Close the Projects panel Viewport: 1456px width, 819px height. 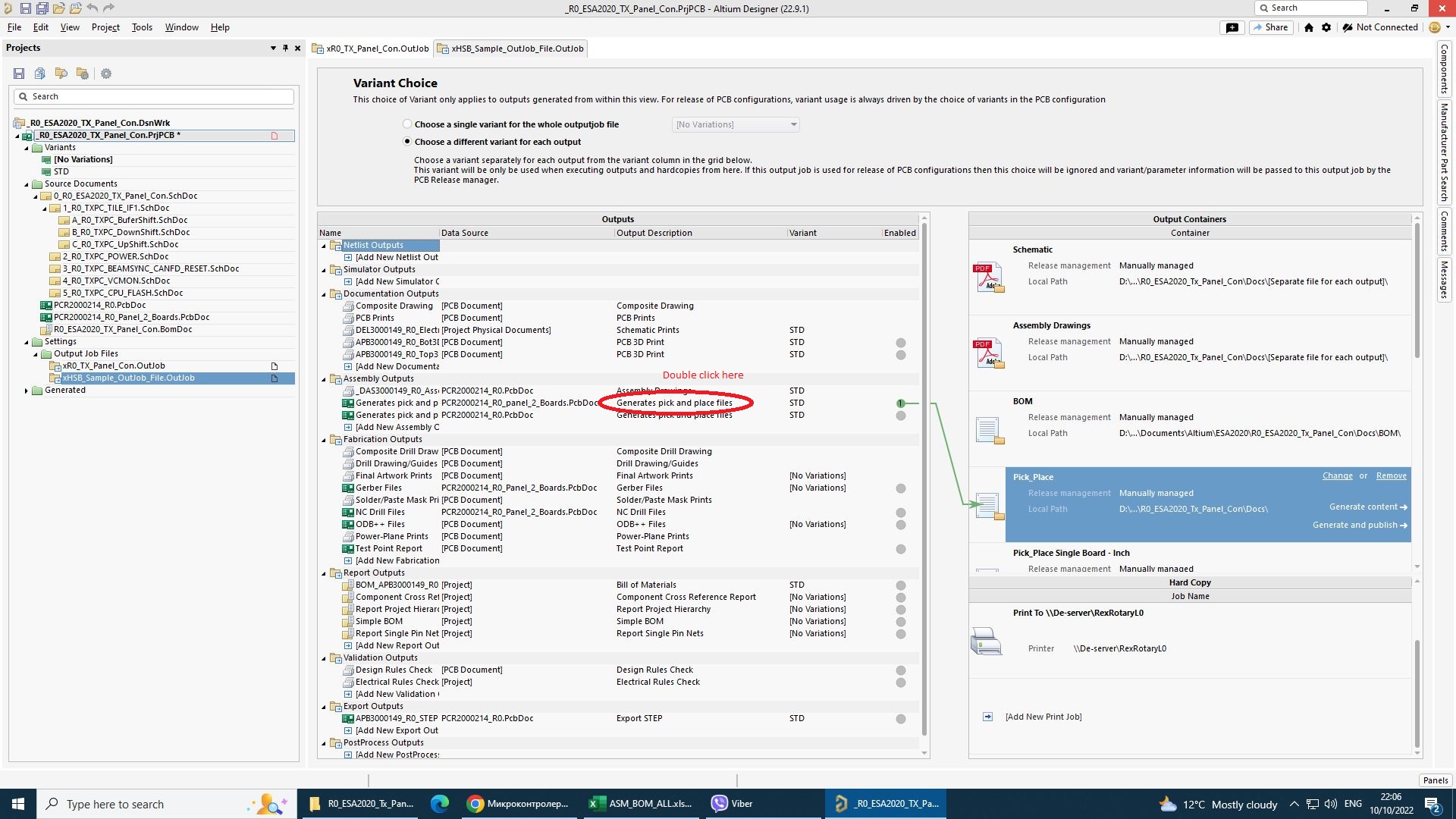pos(297,48)
